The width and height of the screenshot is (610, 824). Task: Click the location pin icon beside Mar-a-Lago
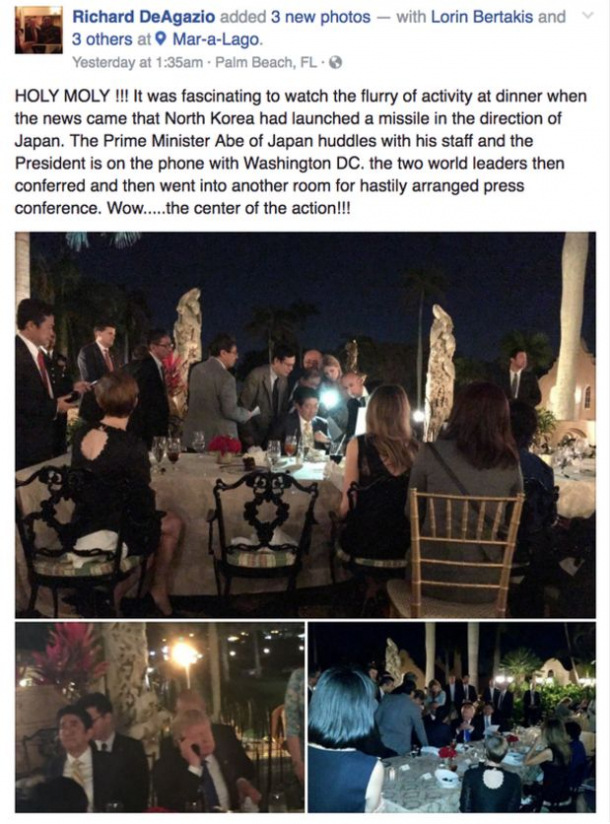point(162,39)
